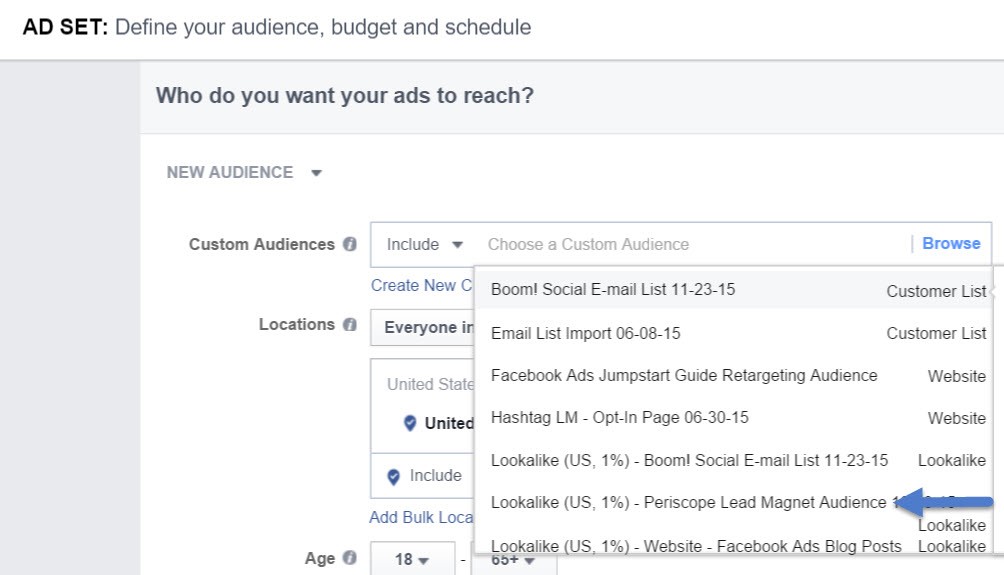
Task: Open the Age info tooltip icon
Action: 350,558
